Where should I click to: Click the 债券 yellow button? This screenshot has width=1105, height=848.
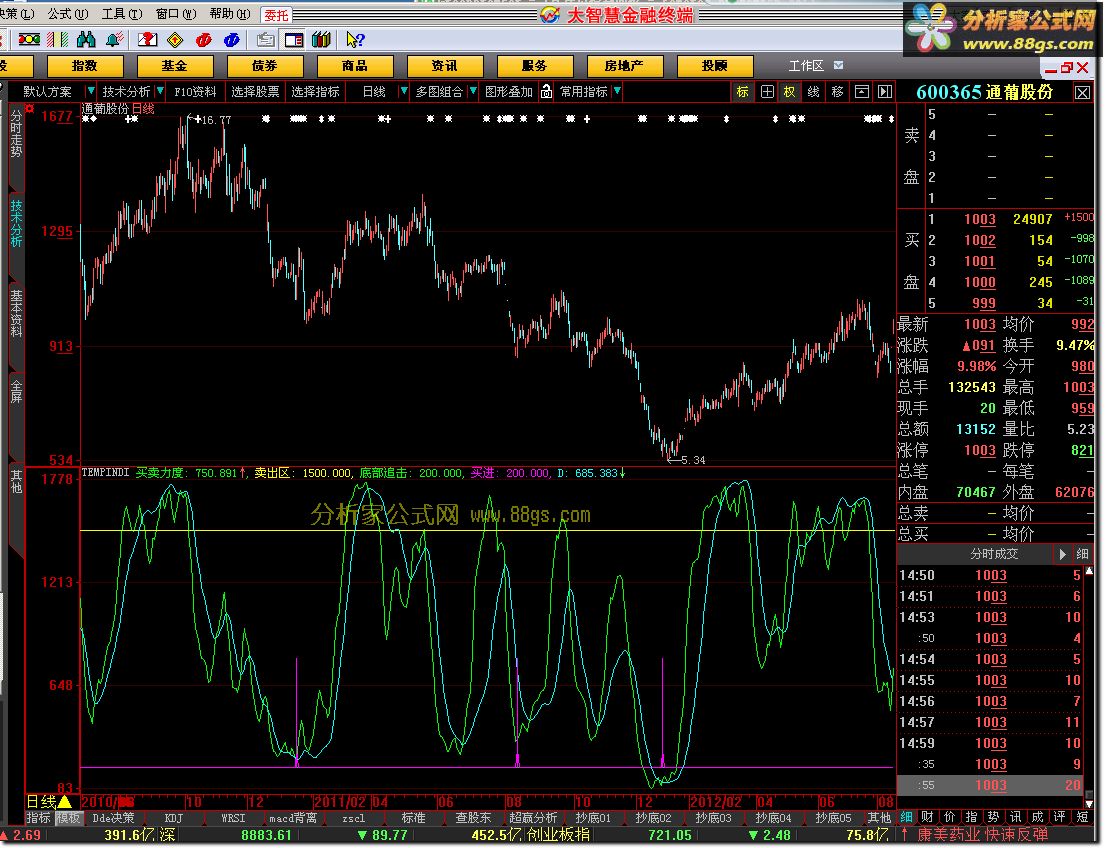(265, 66)
